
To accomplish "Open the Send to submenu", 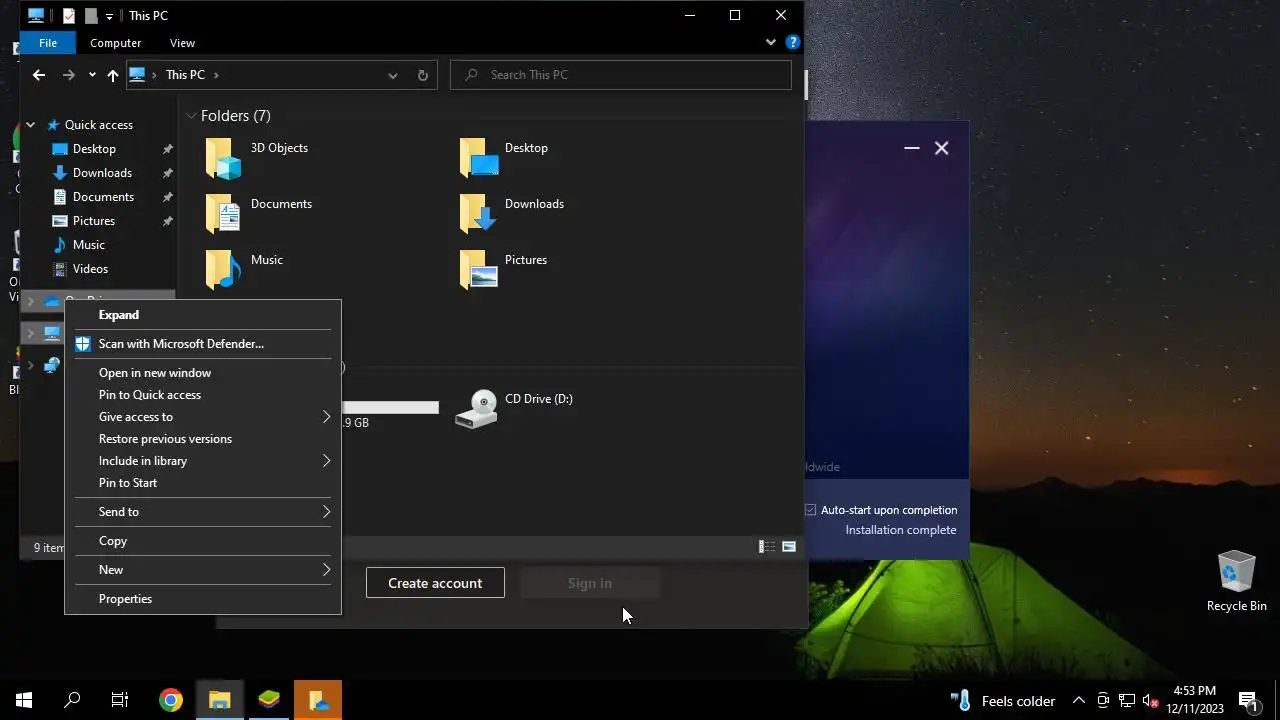I will click(x=203, y=512).
